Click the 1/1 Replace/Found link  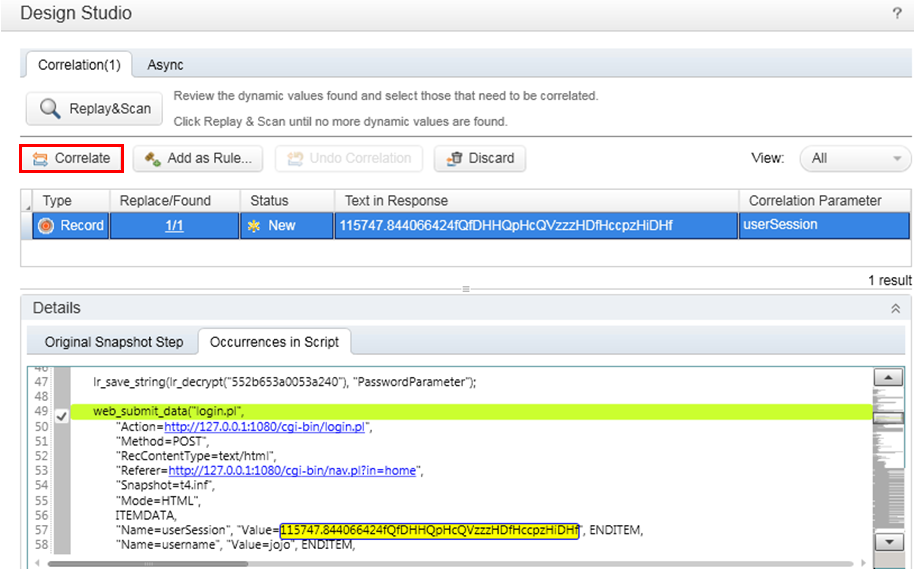pos(174,226)
